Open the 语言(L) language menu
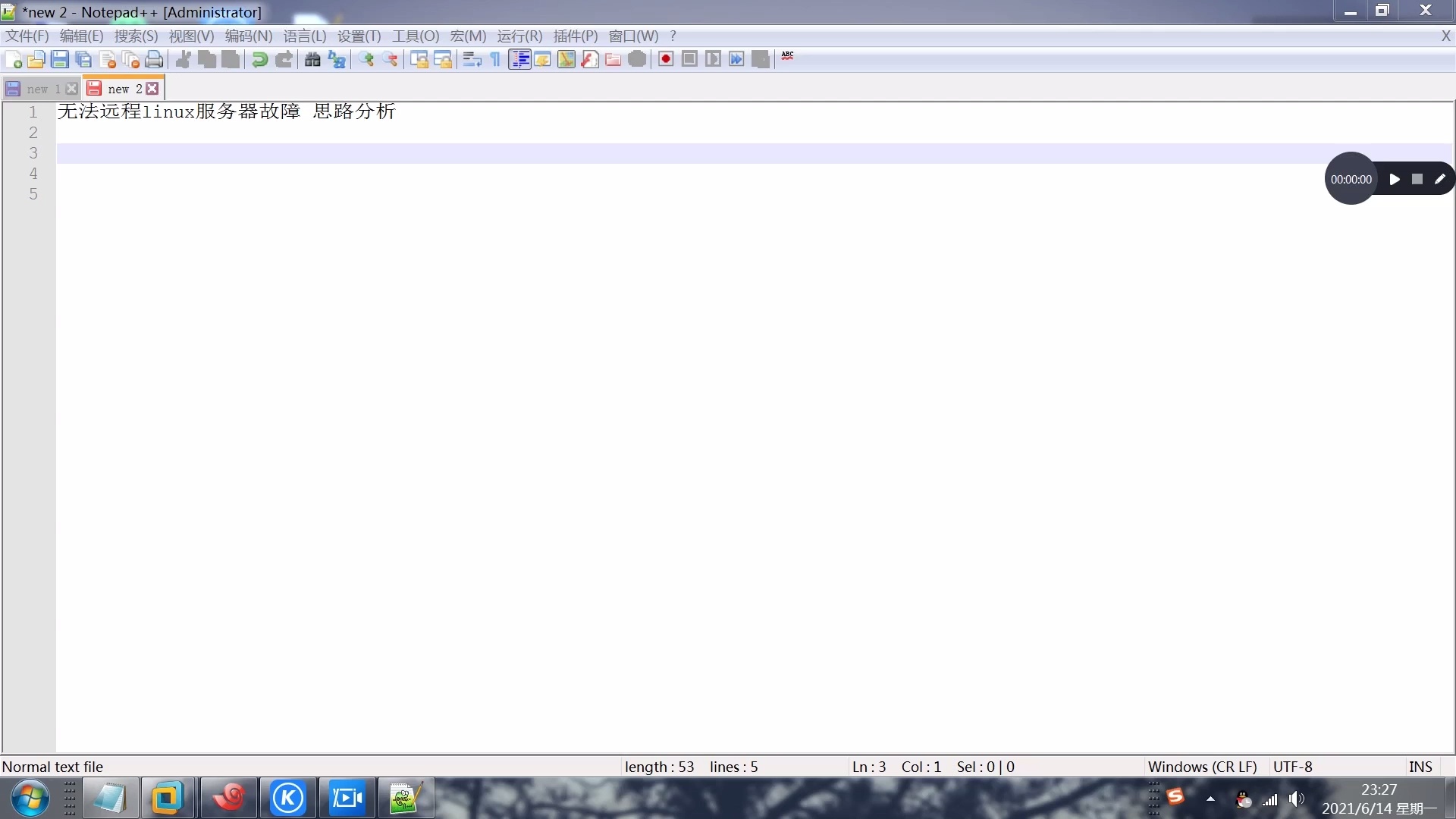1456x819 pixels. click(304, 36)
